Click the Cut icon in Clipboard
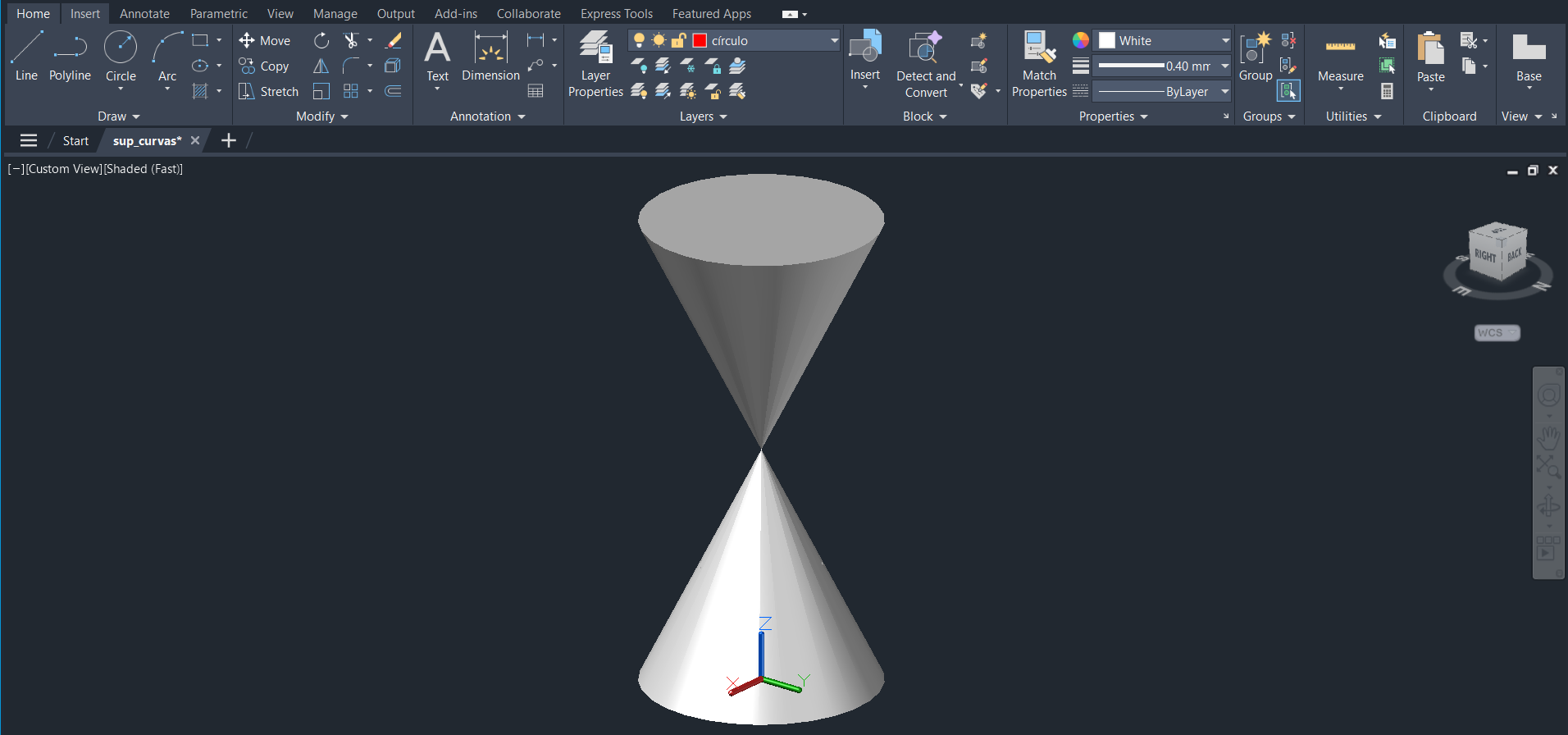Screen dimensions: 1568x735 tap(1468, 40)
